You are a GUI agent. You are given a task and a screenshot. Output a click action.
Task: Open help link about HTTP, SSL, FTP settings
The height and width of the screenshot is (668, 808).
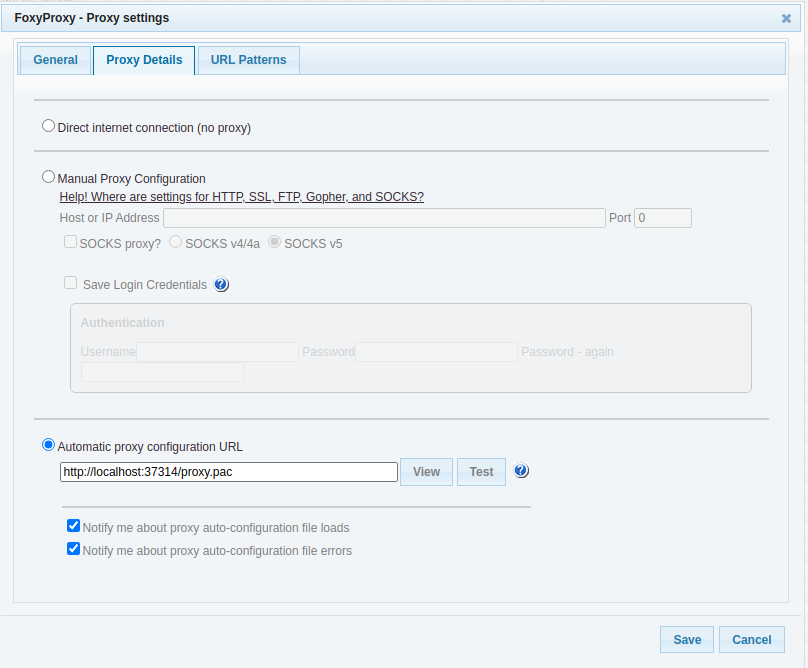(x=242, y=197)
